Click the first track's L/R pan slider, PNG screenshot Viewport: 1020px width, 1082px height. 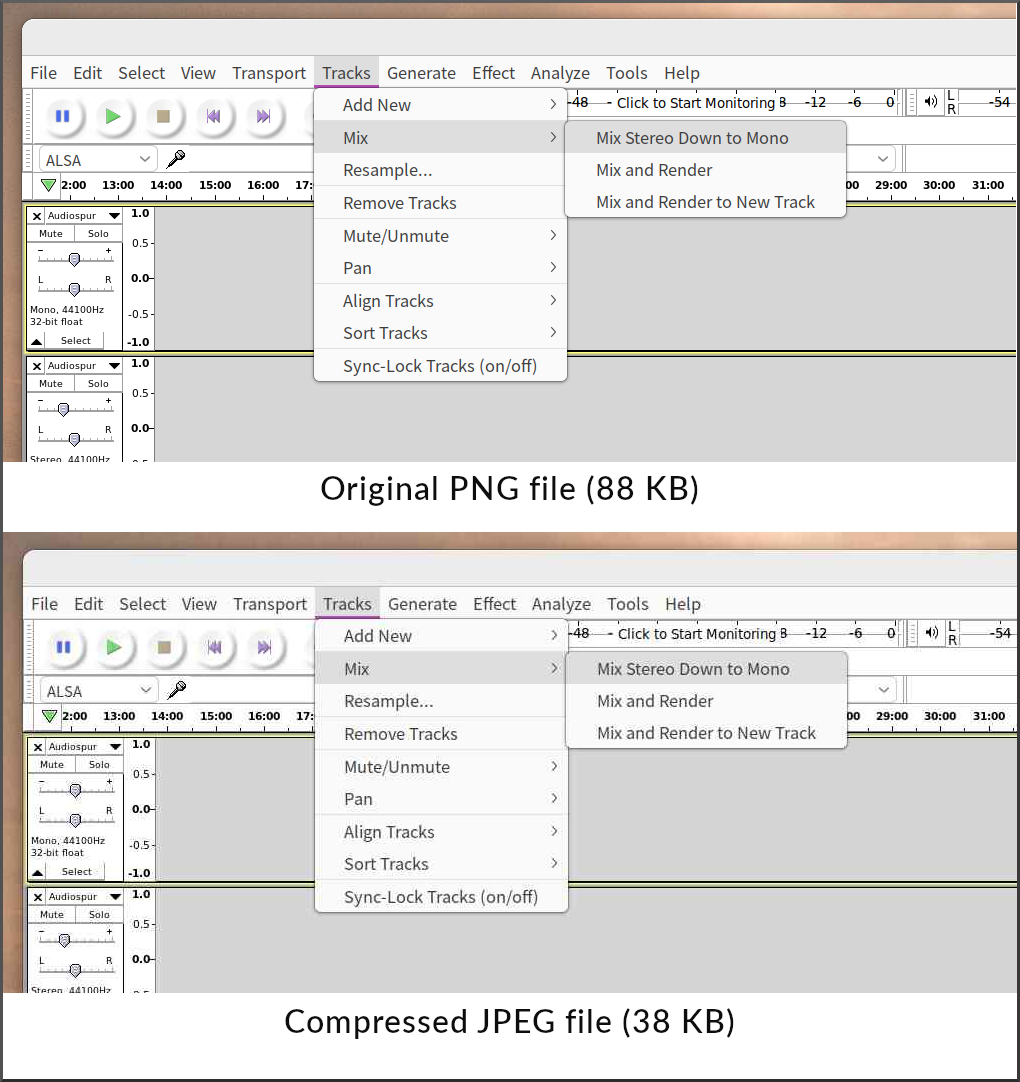point(75,288)
